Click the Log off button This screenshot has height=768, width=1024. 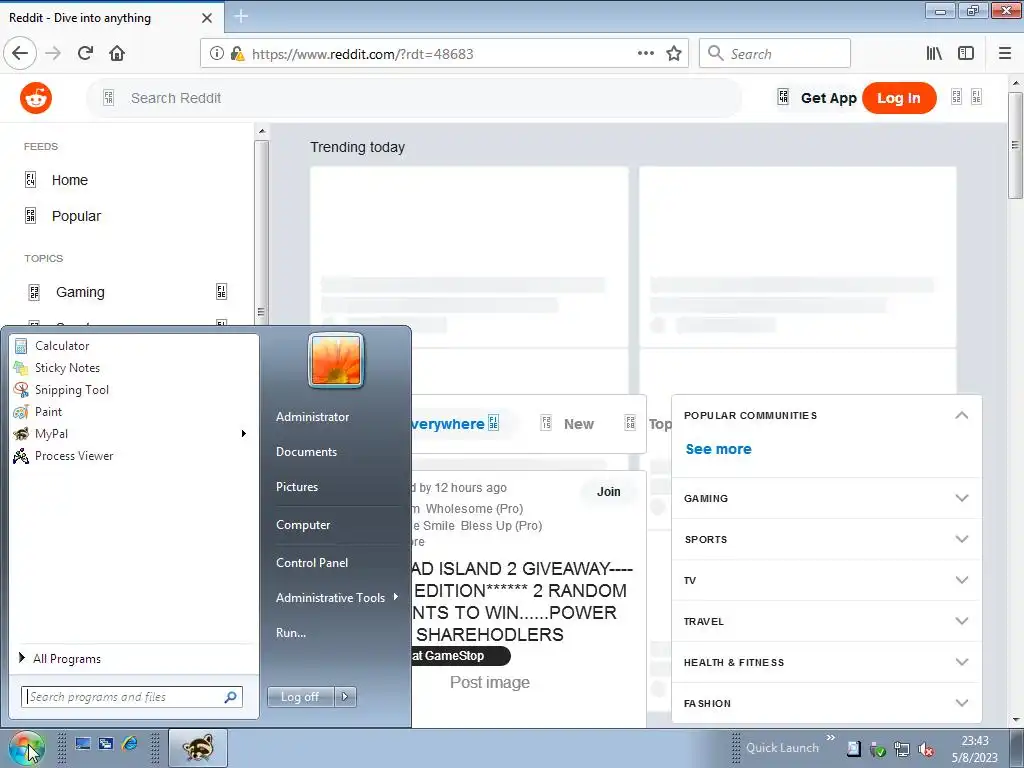(300, 697)
